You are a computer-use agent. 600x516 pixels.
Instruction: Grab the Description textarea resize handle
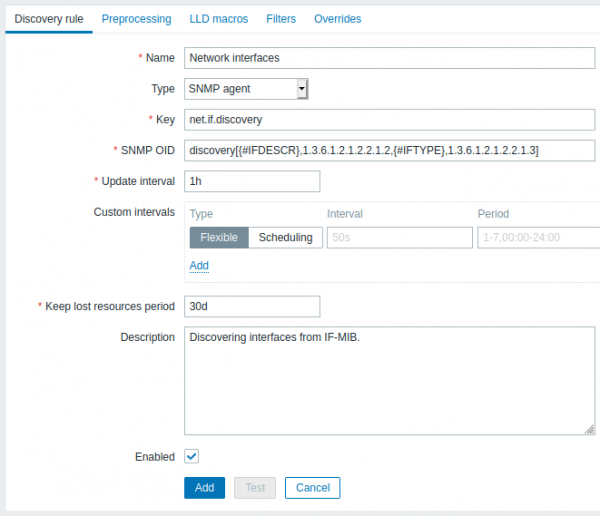[590, 430]
